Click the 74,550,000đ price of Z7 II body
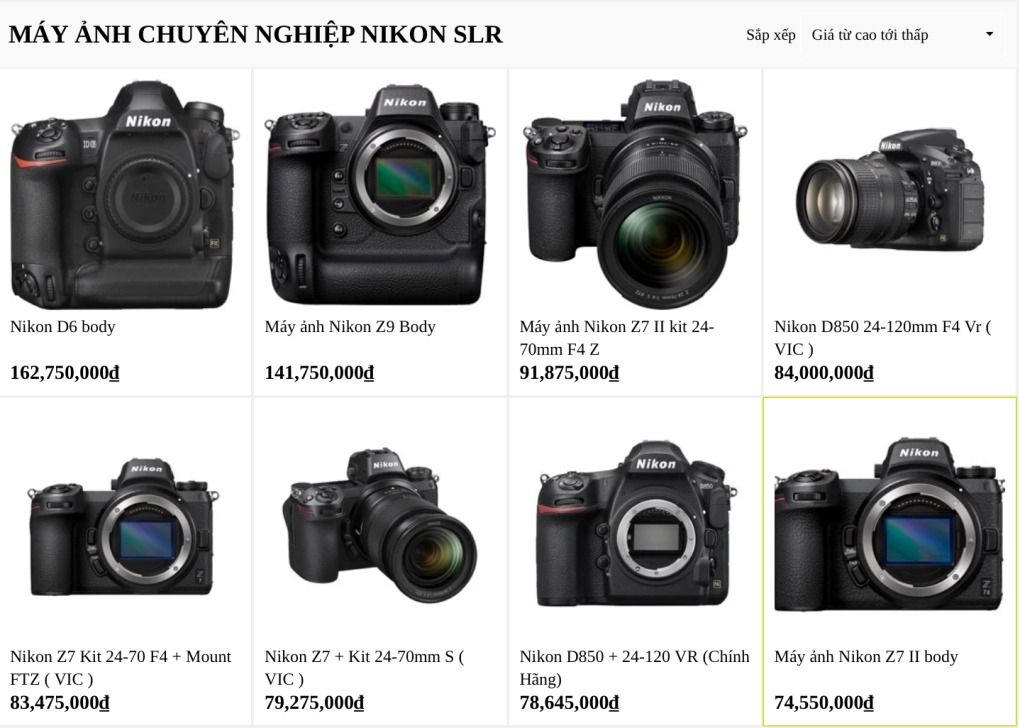The image size is (1019, 728). [x=823, y=703]
